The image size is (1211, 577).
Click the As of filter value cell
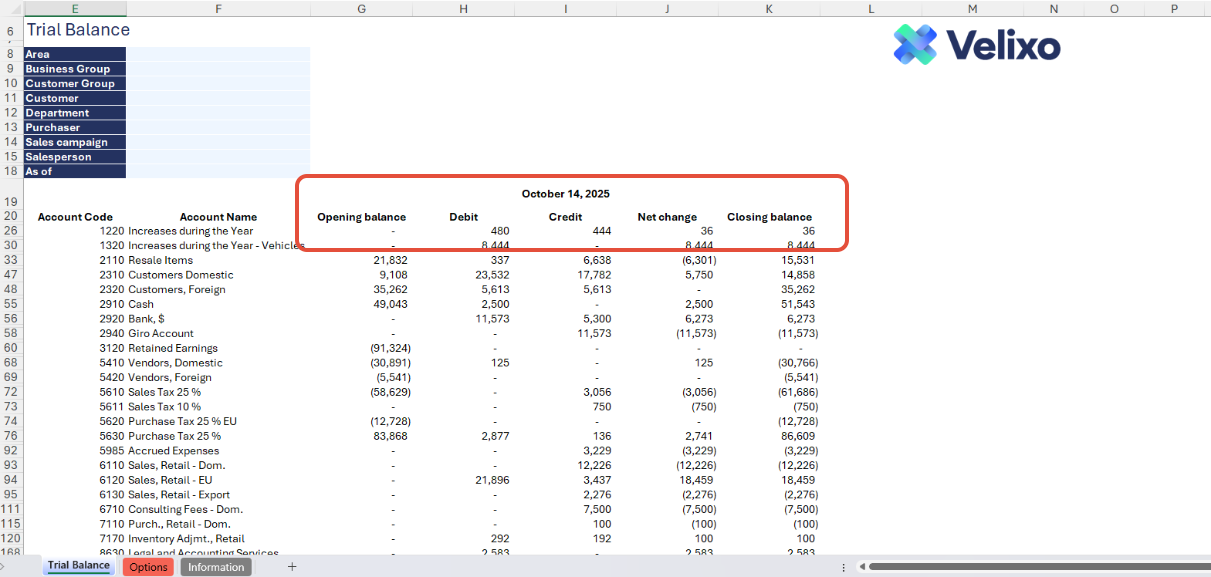(218, 171)
